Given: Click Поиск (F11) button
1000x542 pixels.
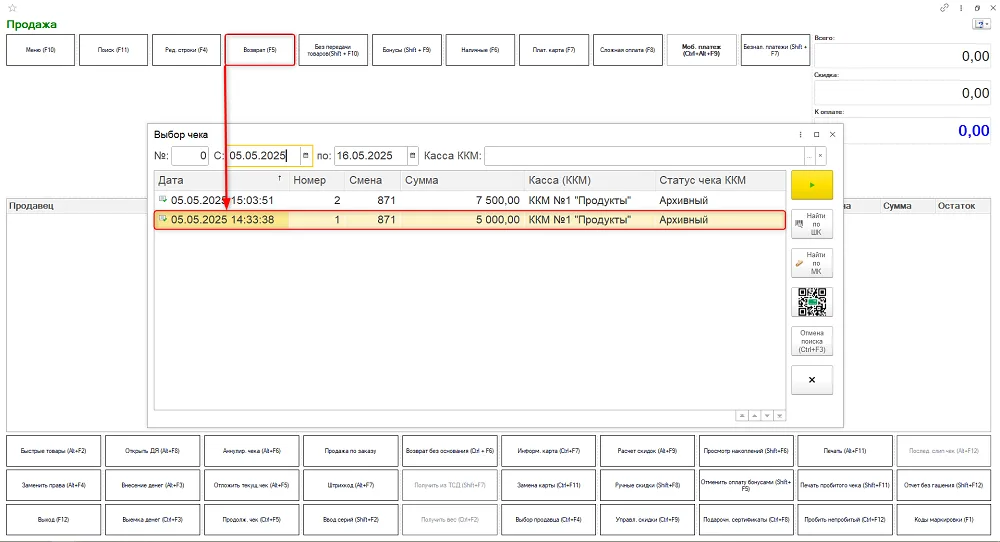Looking at the screenshot, I should click(x=114, y=50).
